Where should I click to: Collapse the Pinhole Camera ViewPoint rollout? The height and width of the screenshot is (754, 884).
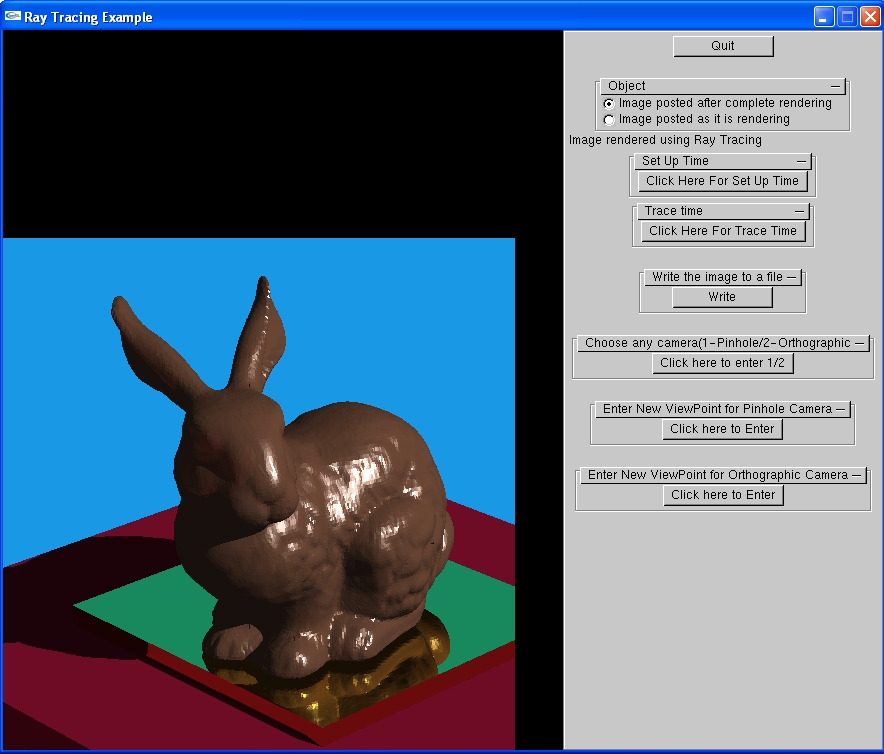pos(723,409)
